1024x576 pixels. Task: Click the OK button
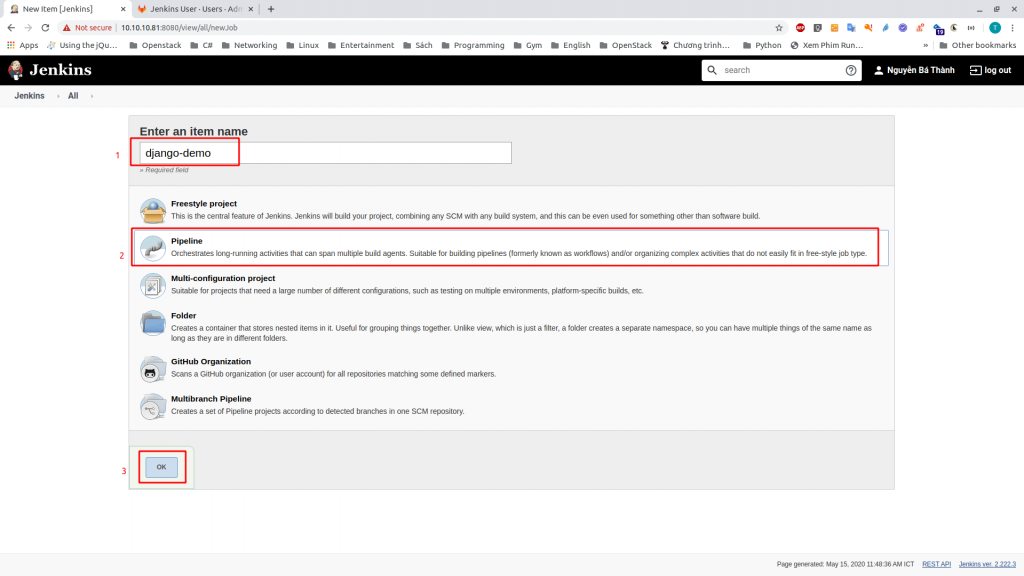coord(161,467)
